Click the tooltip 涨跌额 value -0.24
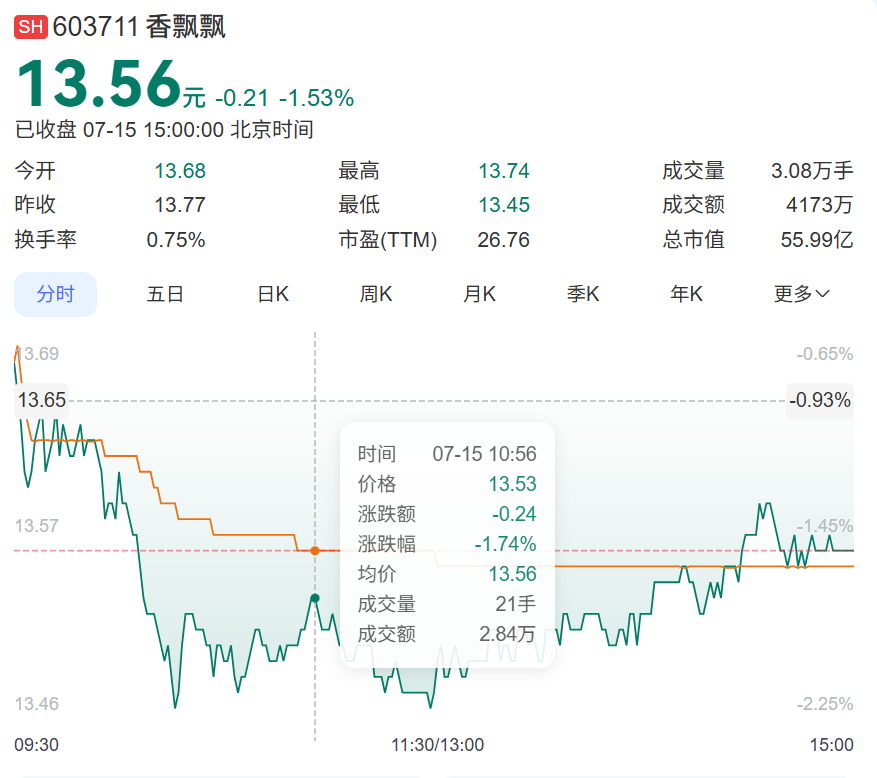The width and height of the screenshot is (877, 778). coord(514,514)
